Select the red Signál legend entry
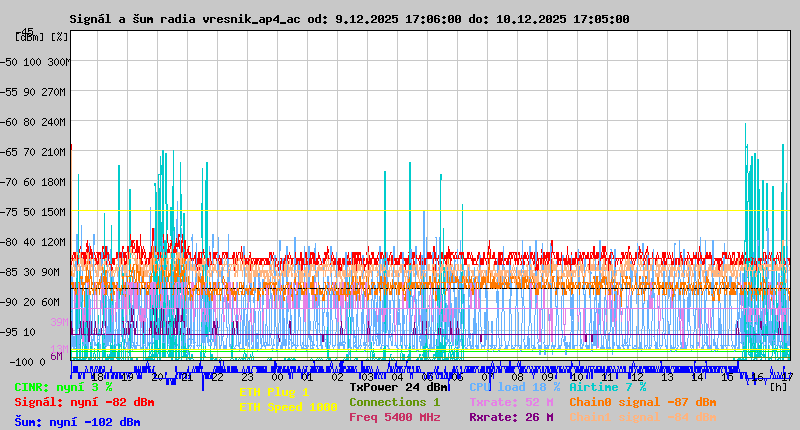This screenshot has height=430, width=800. (x=84, y=402)
